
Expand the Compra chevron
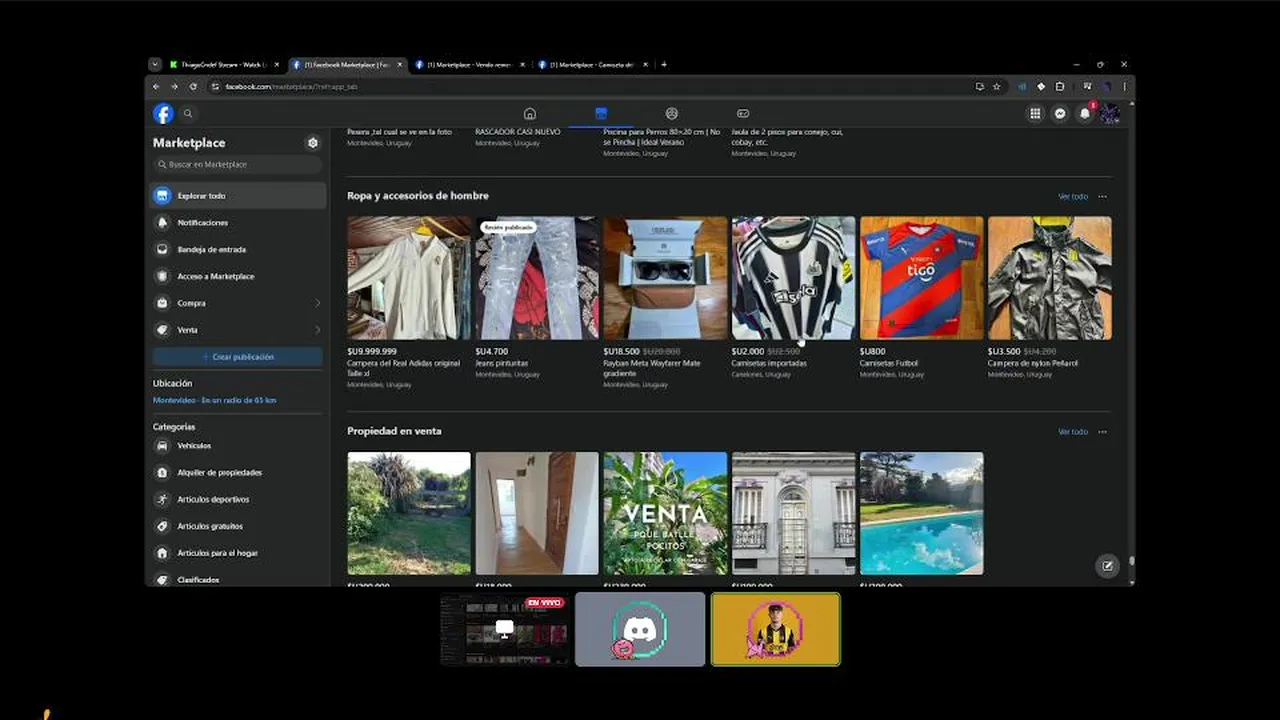coord(318,303)
